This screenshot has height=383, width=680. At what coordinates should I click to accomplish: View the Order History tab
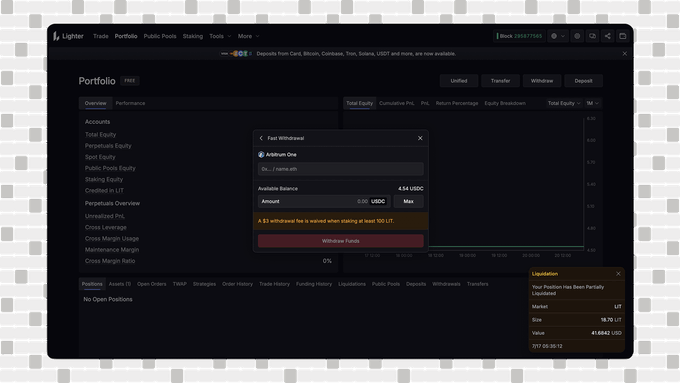[x=237, y=284]
